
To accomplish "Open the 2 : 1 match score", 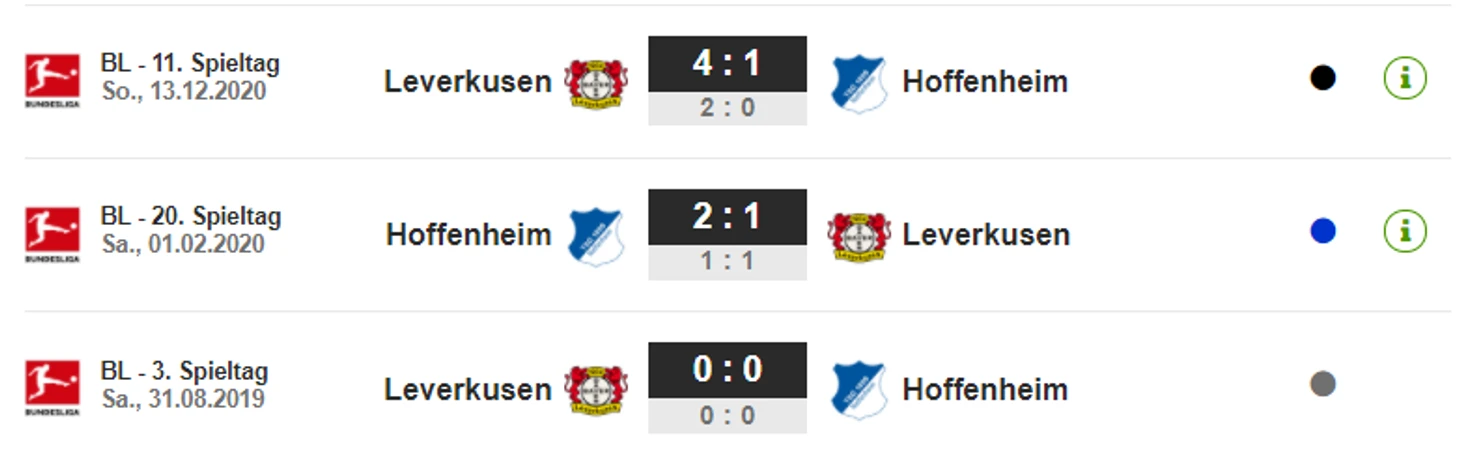I will point(727,217).
